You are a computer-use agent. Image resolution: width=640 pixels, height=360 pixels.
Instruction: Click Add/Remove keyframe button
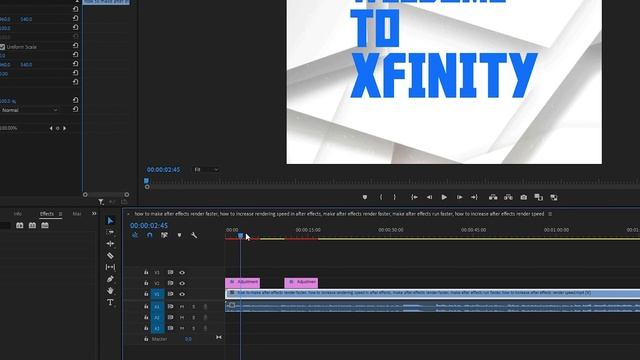[x=58, y=128]
